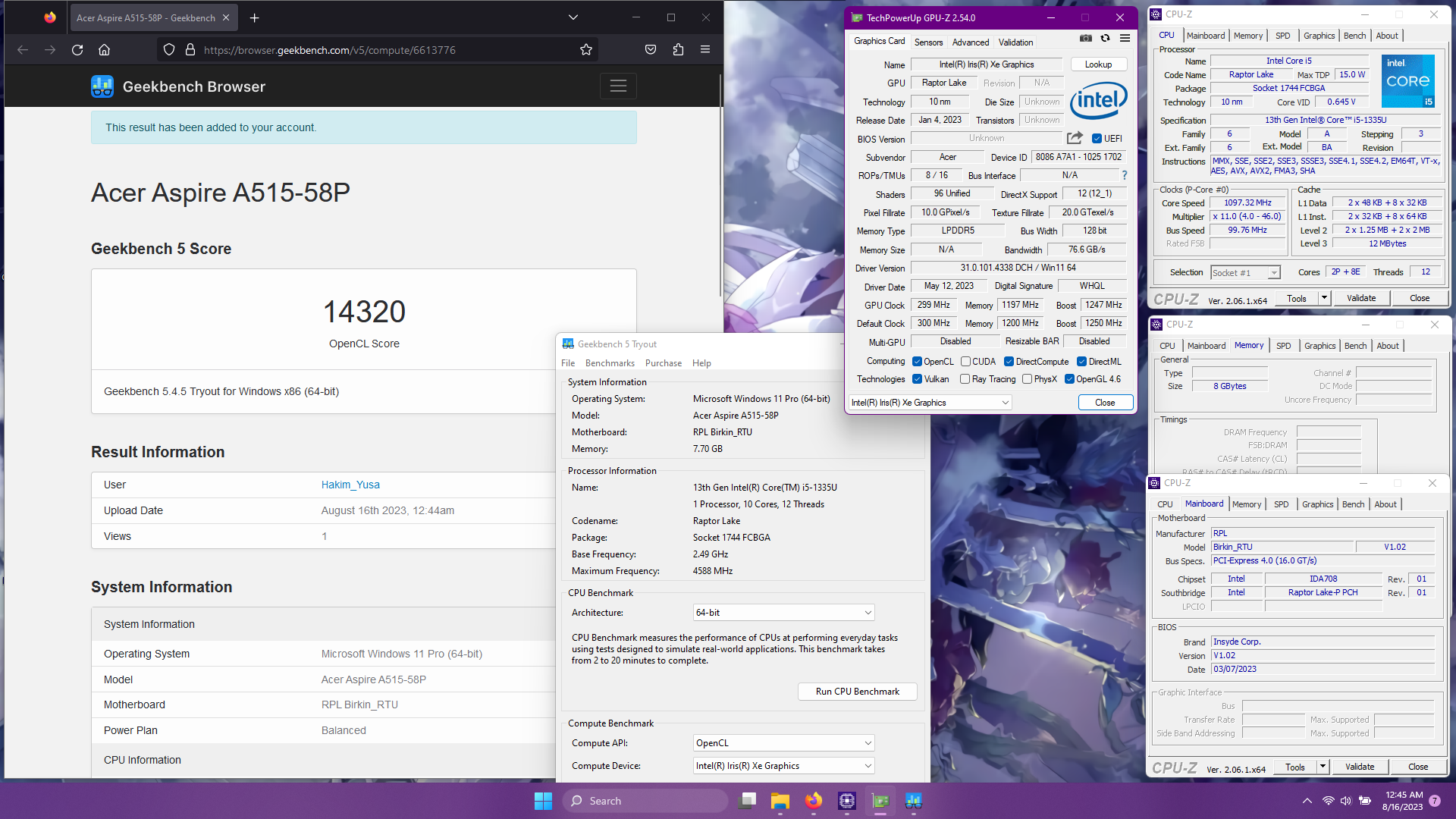
Task: Click the Geekbench page vertical scrollbar
Action: pos(720,186)
